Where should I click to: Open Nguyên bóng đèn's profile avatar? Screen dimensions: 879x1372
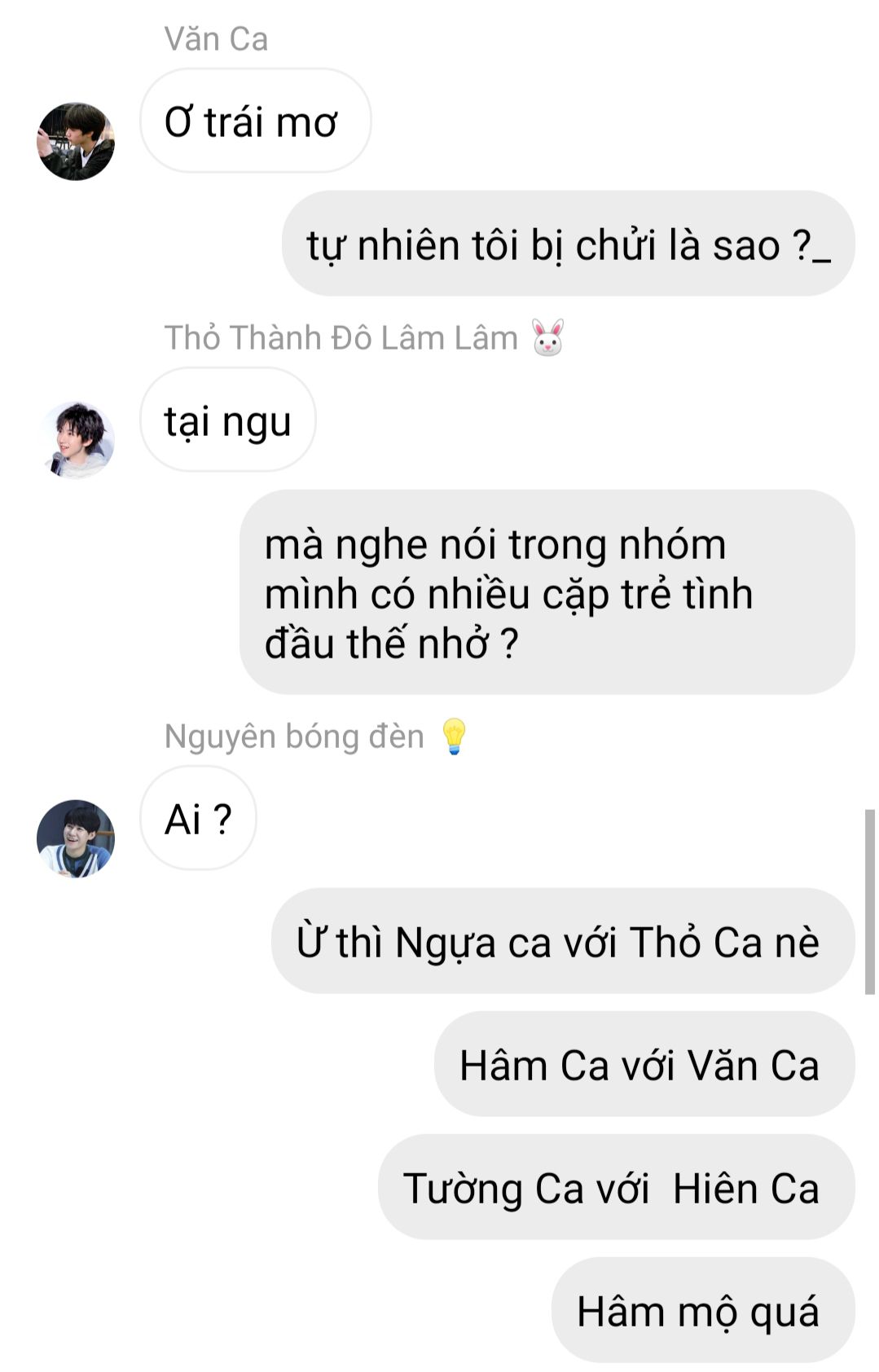pyautogui.click(x=76, y=838)
